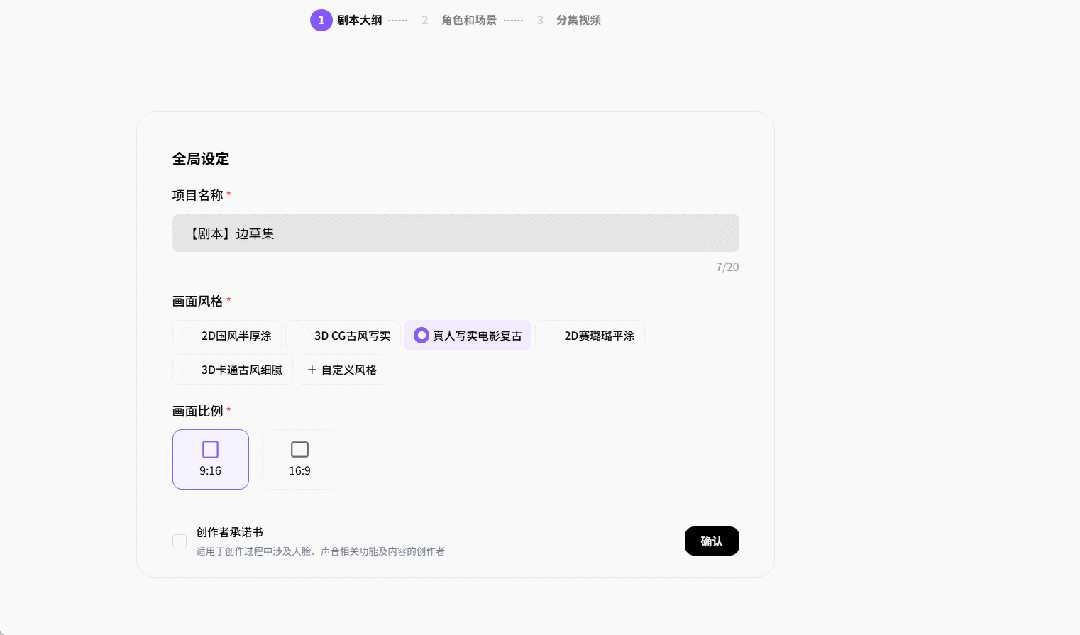Select the 9:16 ratio text label
1080x635 pixels.
coord(210,471)
